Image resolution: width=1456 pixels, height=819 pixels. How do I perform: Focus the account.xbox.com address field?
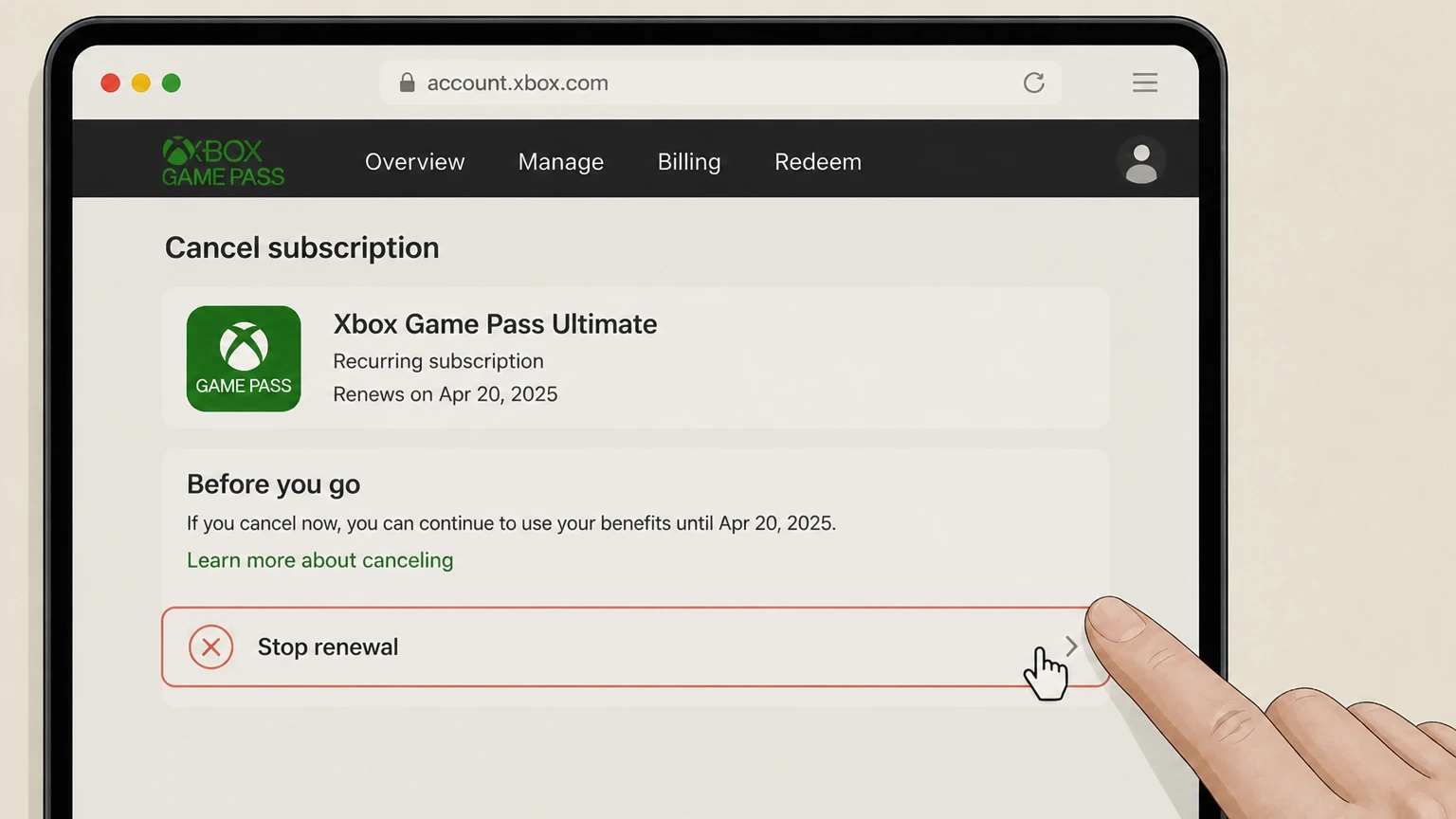coord(720,82)
